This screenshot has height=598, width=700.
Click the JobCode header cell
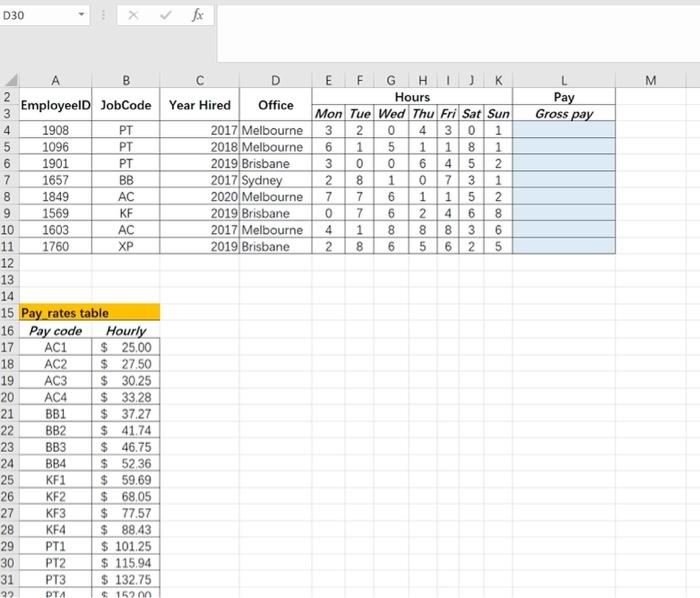[126, 105]
